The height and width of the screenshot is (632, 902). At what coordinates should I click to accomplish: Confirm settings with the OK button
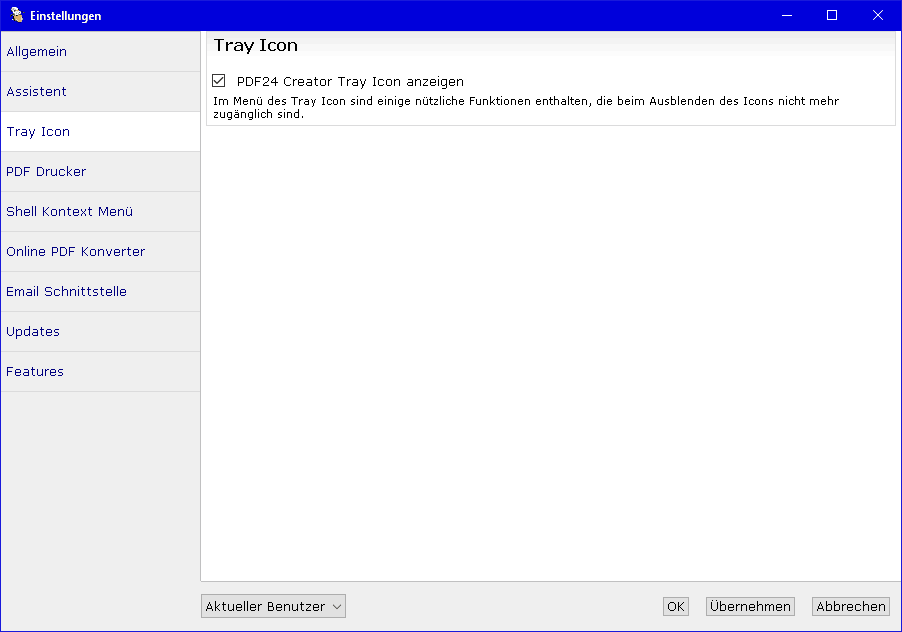(x=676, y=606)
